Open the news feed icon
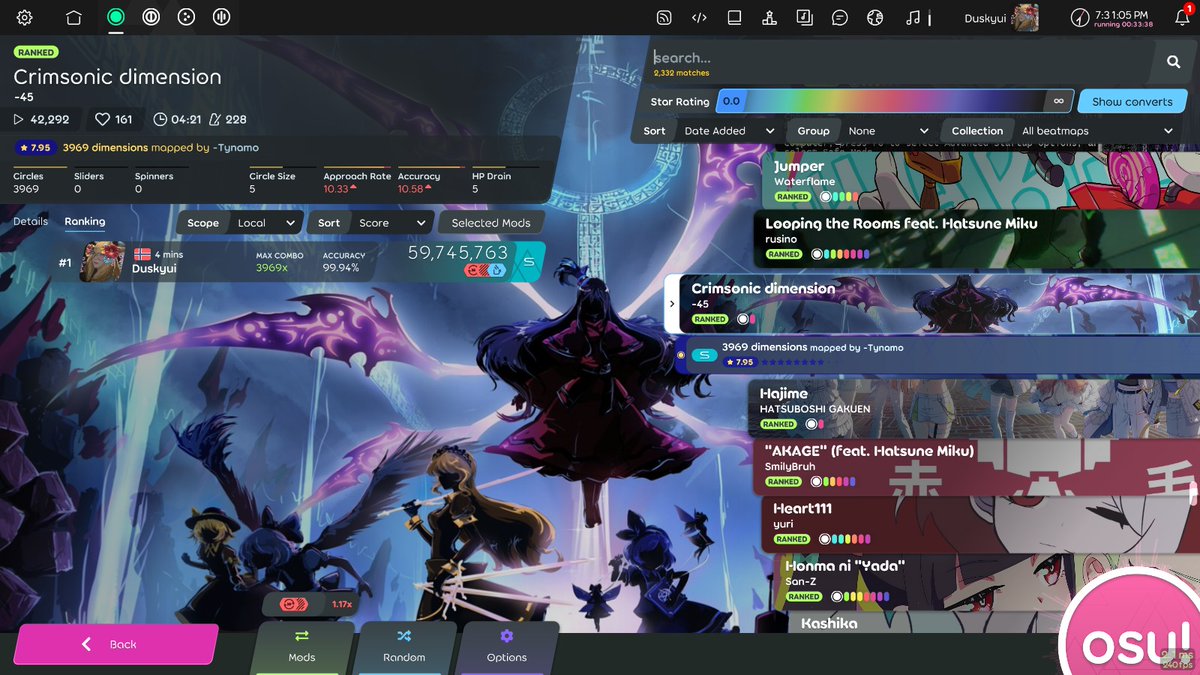The width and height of the screenshot is (1200, 675). pyautogui.click(x=663, y=17)
